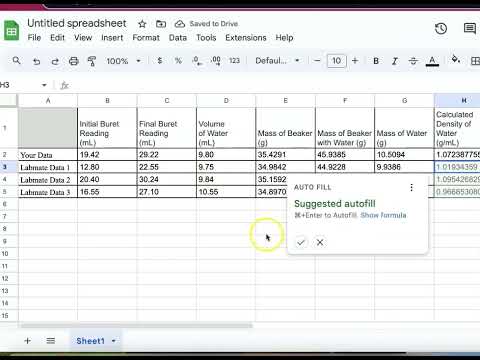
Task: Click the Show formula link
Action: click(383, 215)
